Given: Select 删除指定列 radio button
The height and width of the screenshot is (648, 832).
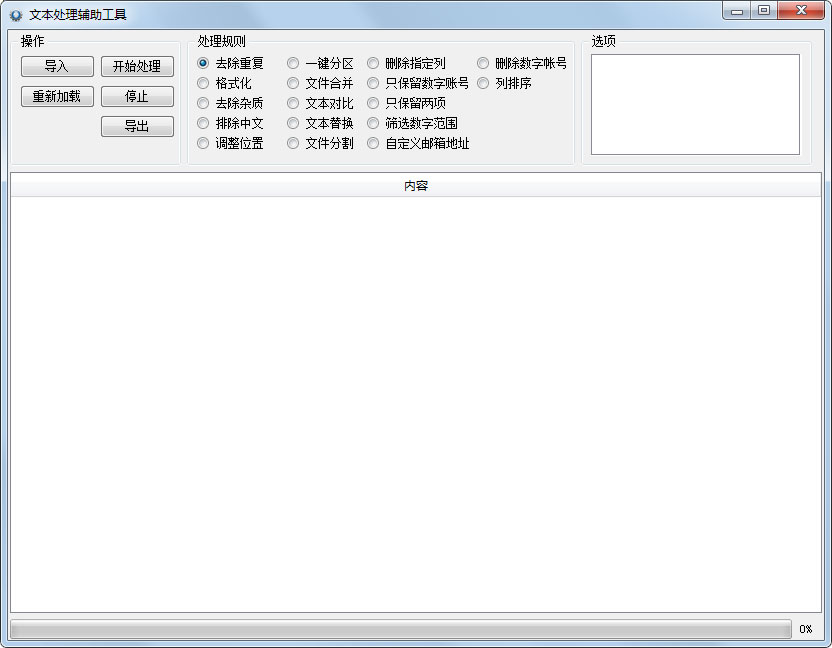Looking at the screenshot, I should tap(406, 63).
